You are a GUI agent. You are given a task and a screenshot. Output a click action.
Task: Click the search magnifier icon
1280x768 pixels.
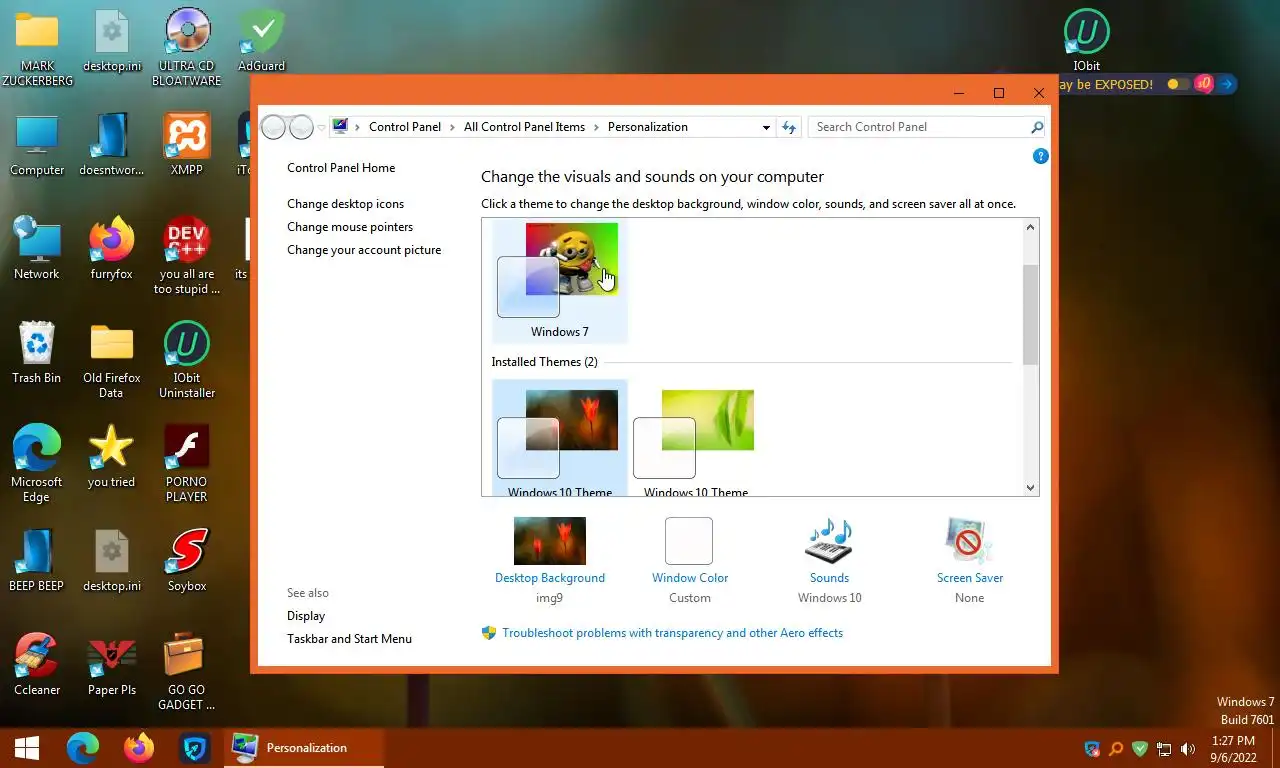[x=1037, y=127]
